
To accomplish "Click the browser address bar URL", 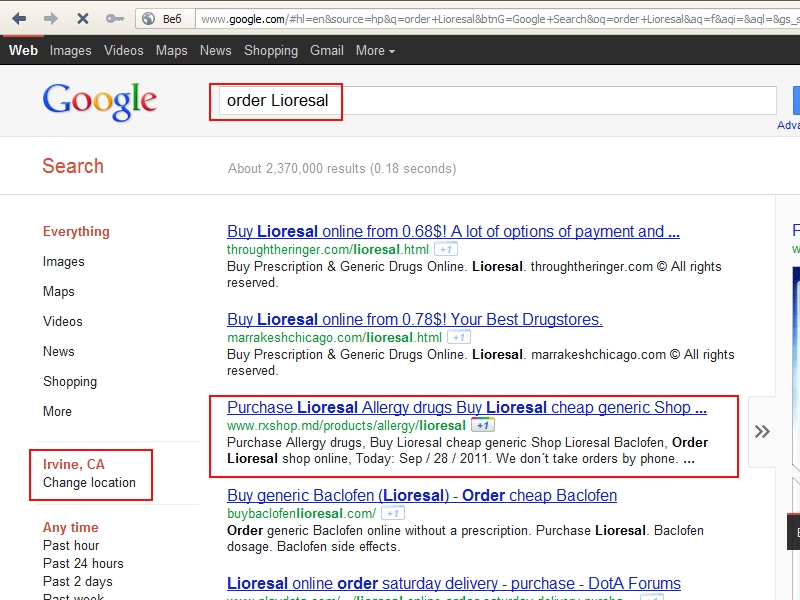I will (x=497, y=19).
